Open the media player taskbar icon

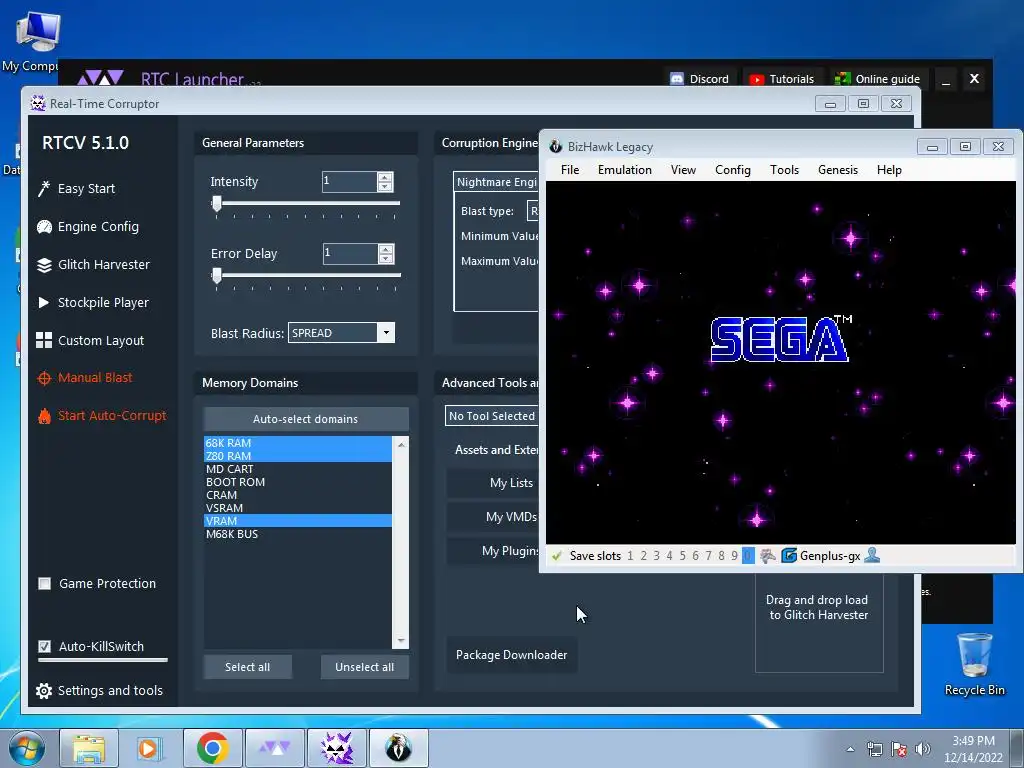(149, 748)
